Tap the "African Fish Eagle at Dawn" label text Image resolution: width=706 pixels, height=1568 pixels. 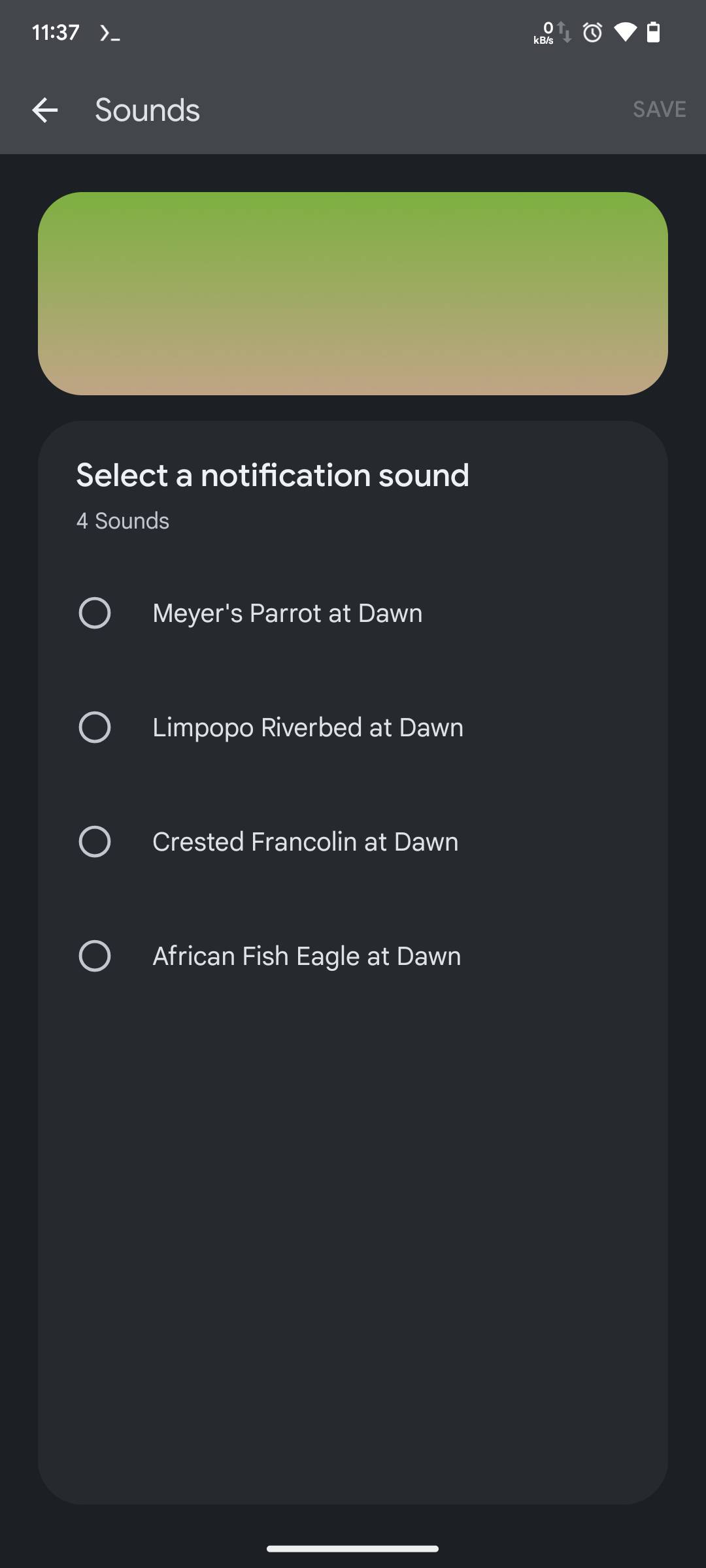(x=307, y=956)
